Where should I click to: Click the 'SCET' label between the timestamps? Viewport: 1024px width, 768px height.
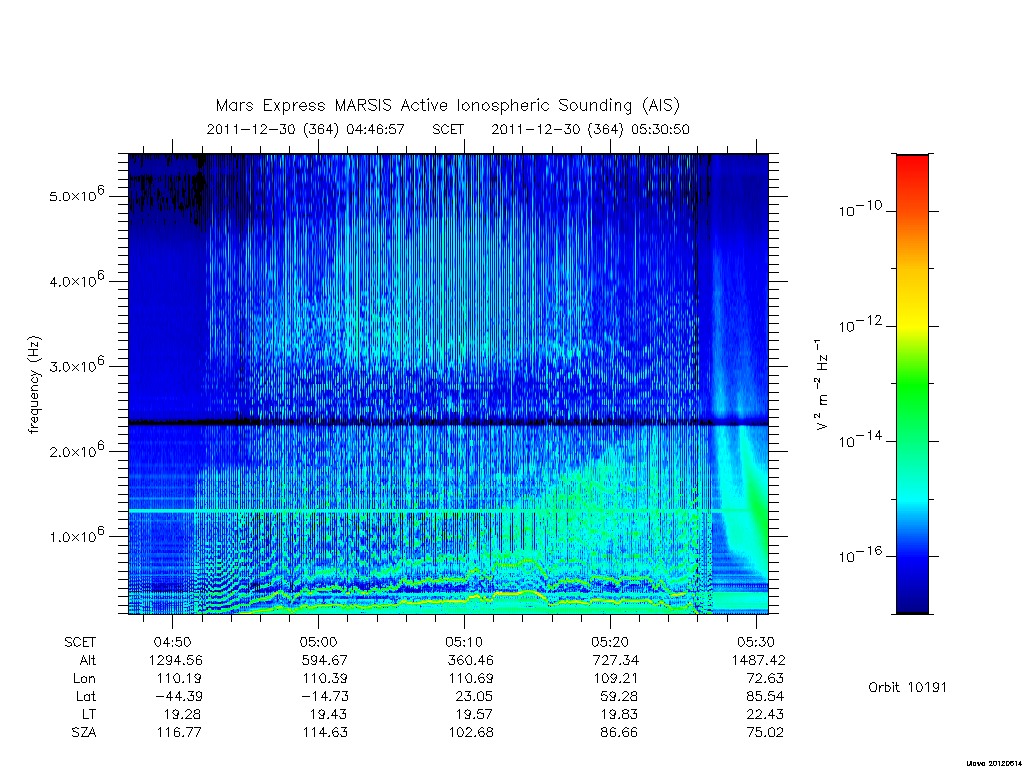coord(448,129)
